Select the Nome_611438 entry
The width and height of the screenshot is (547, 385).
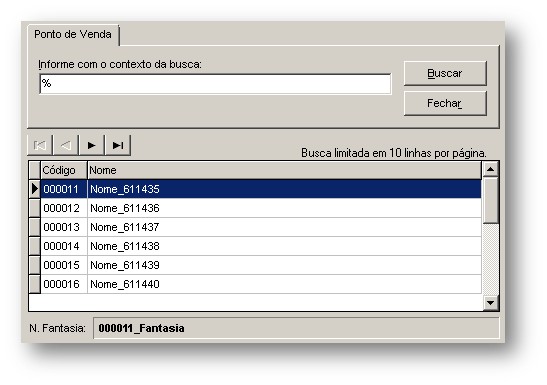[x=261, y=246]
